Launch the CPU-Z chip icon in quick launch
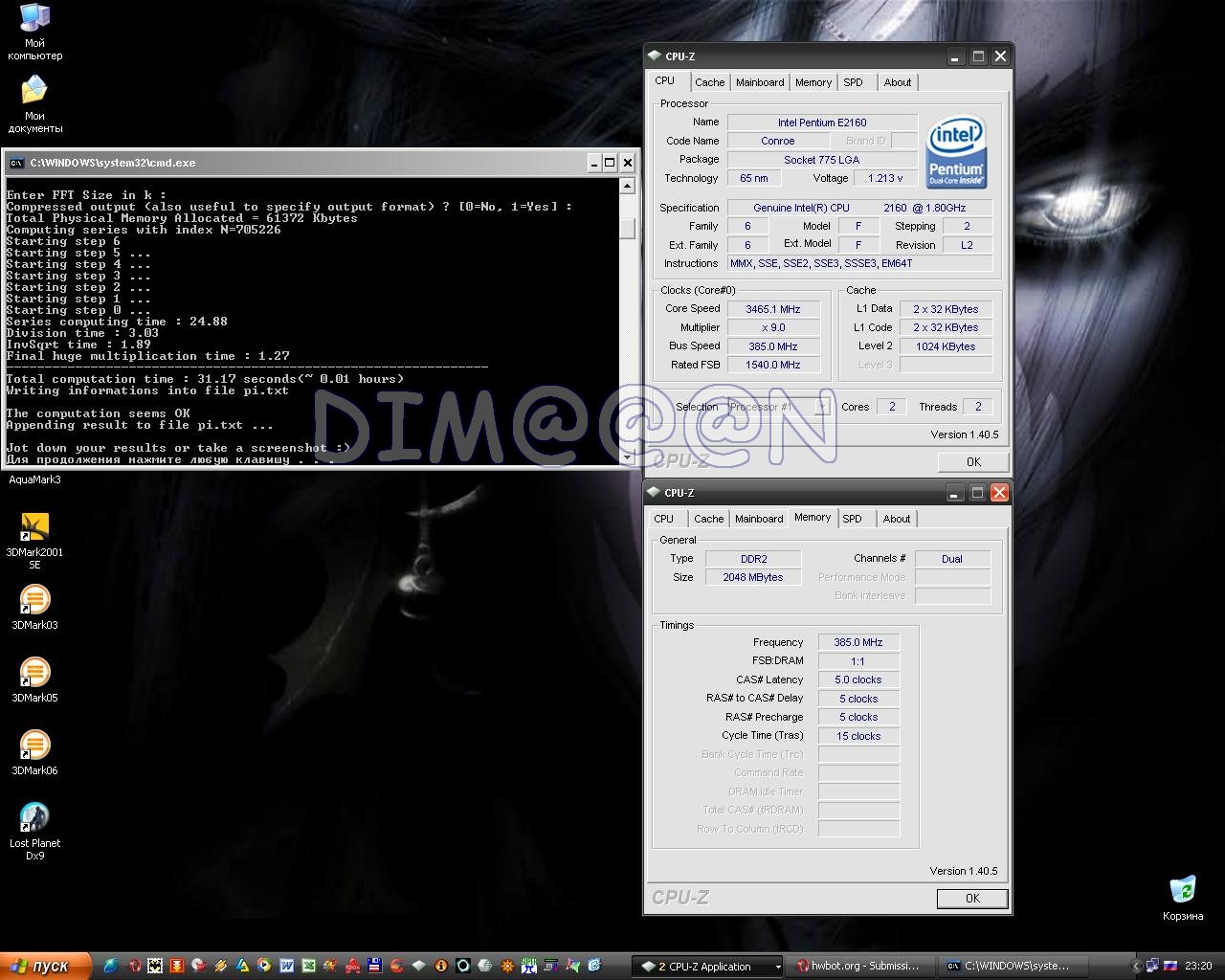 [418, 966]
